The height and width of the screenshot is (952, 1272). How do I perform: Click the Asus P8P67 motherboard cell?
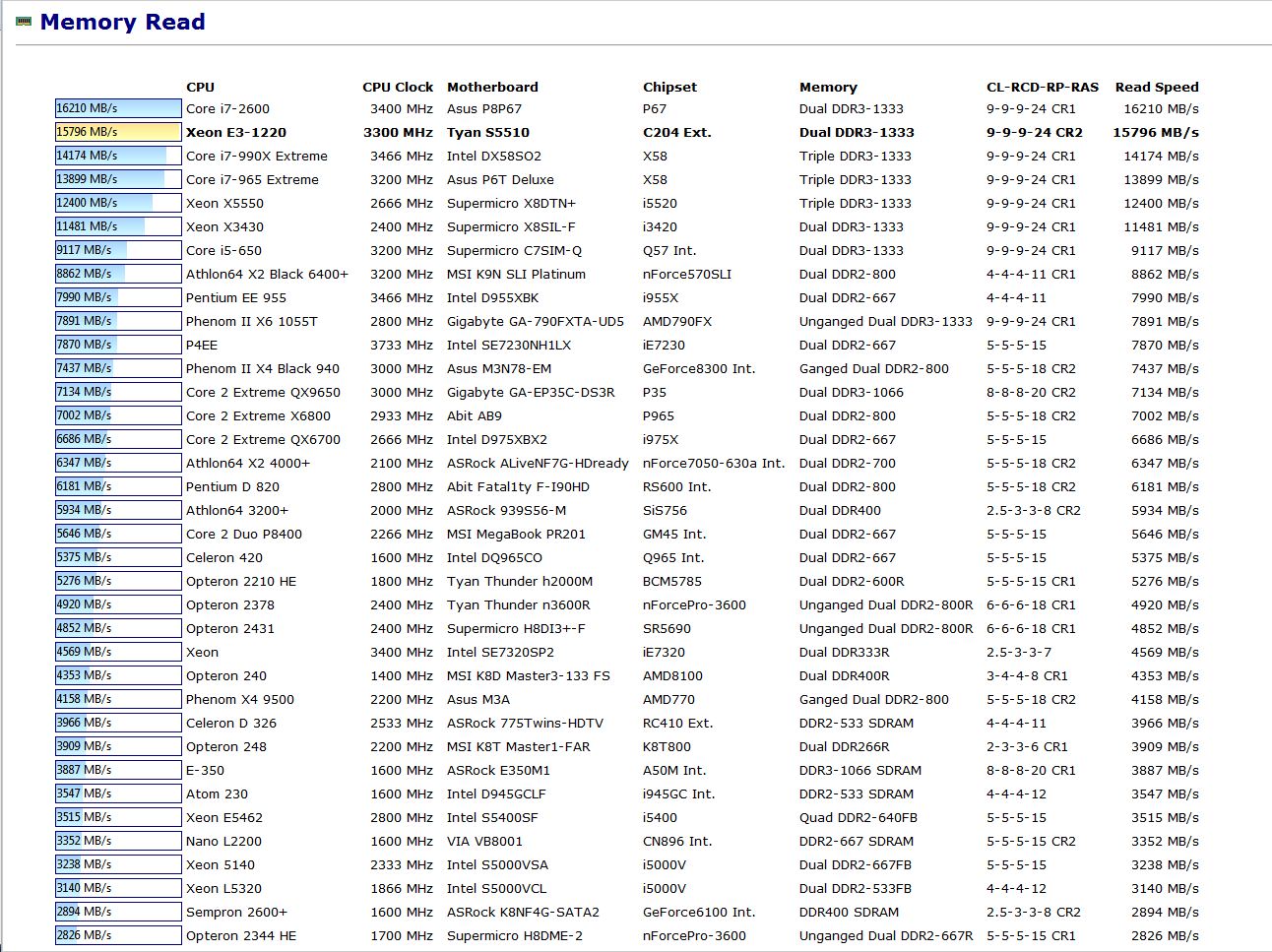[484, 109]
